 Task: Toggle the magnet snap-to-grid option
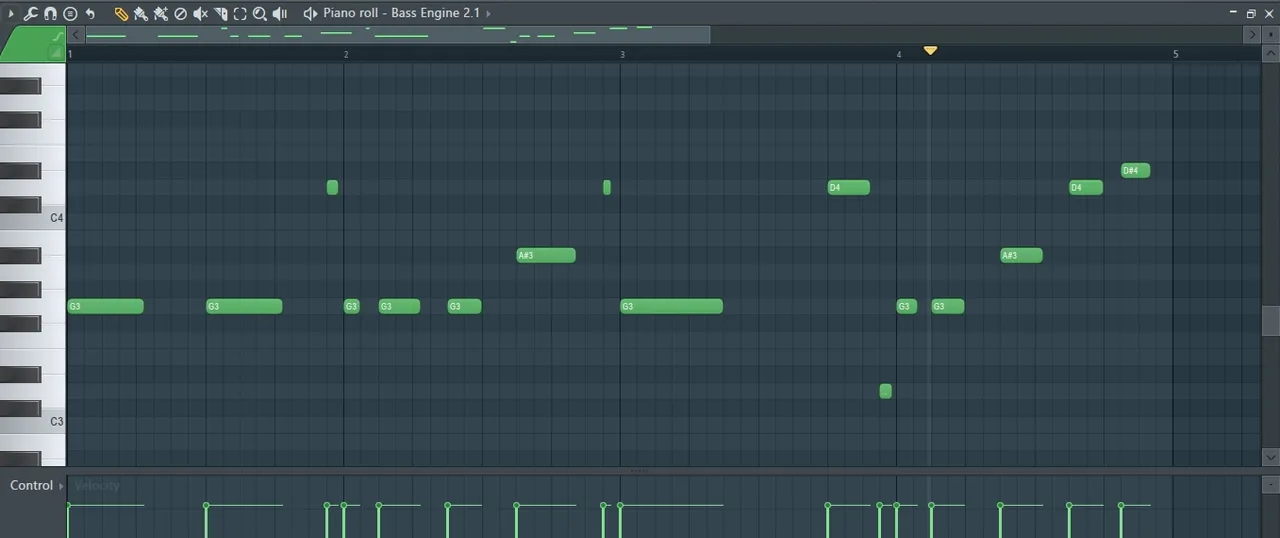point(50,13)
